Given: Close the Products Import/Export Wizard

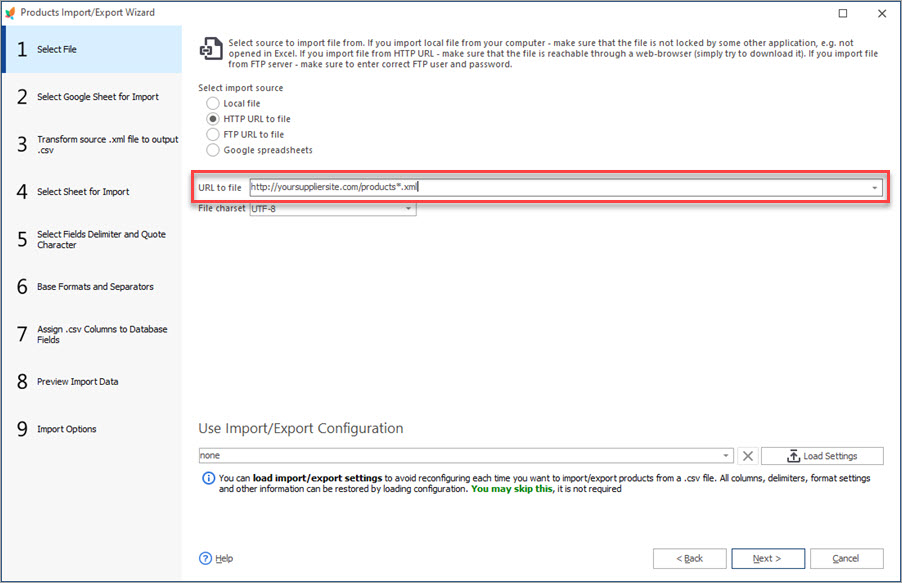Looking at the screenshot, I should coord(882,13).
